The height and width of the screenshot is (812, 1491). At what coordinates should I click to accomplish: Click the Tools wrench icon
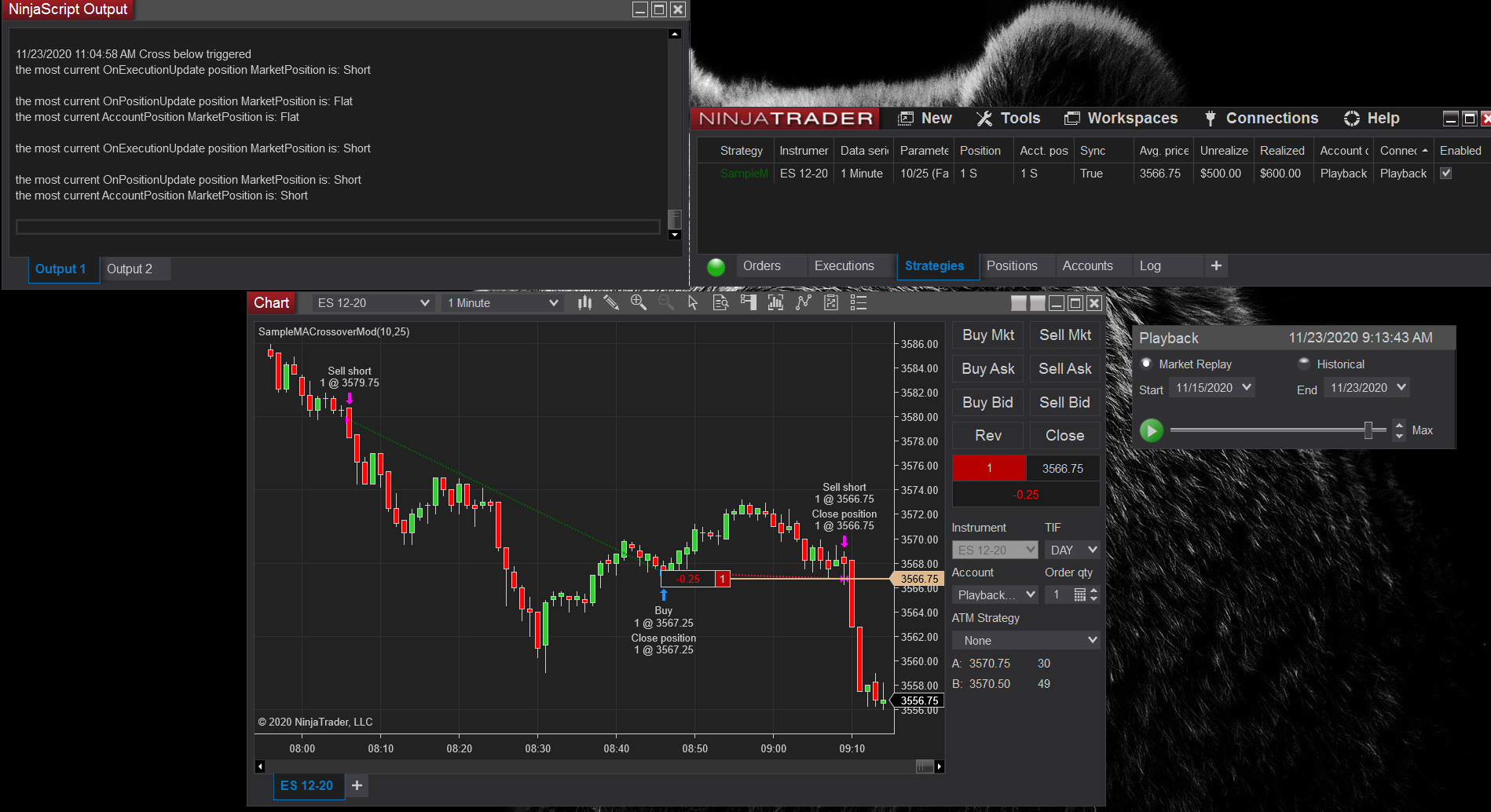(984, 119)
